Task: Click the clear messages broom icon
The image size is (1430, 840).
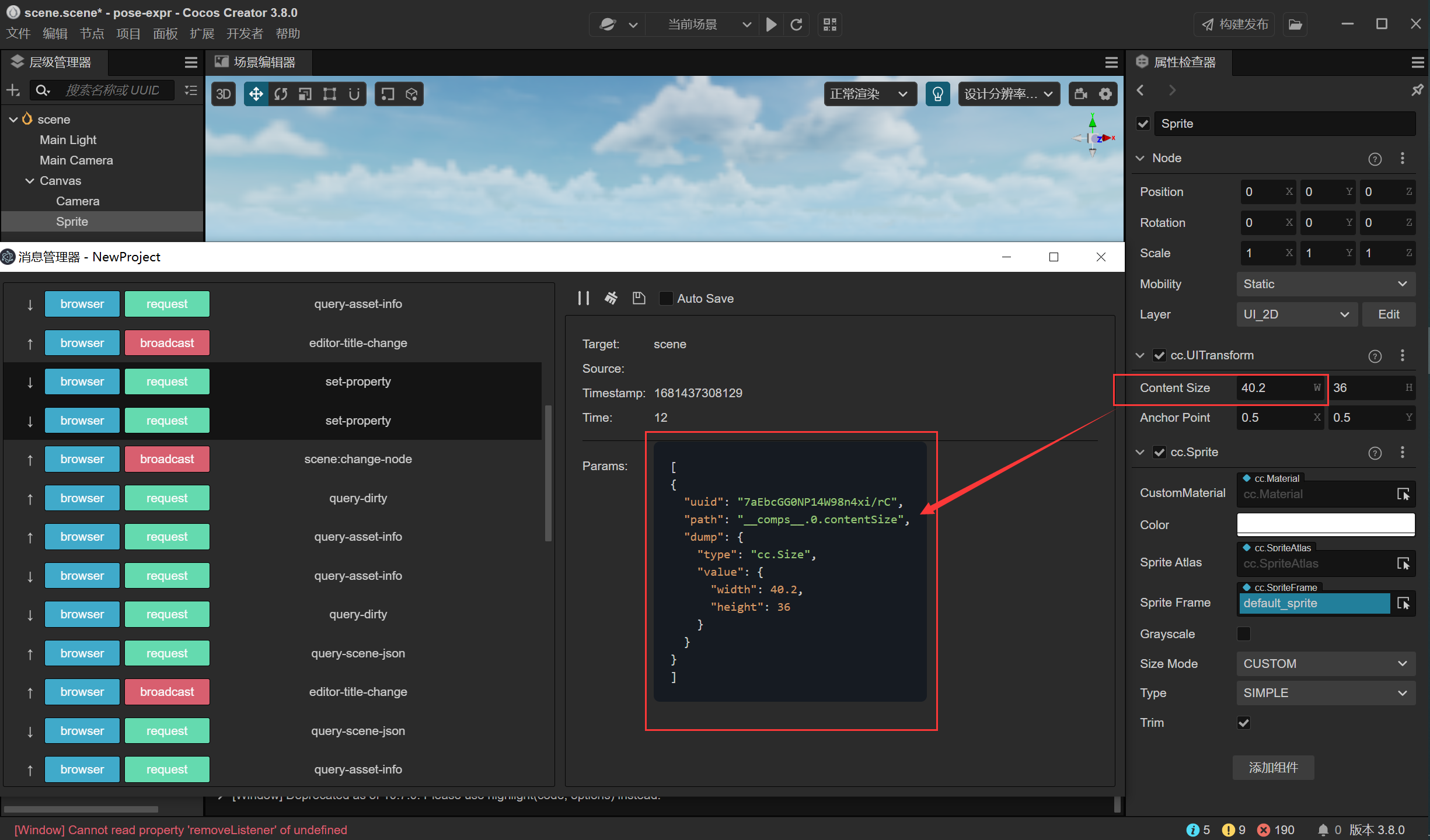Action: click(x=611, y=298)
